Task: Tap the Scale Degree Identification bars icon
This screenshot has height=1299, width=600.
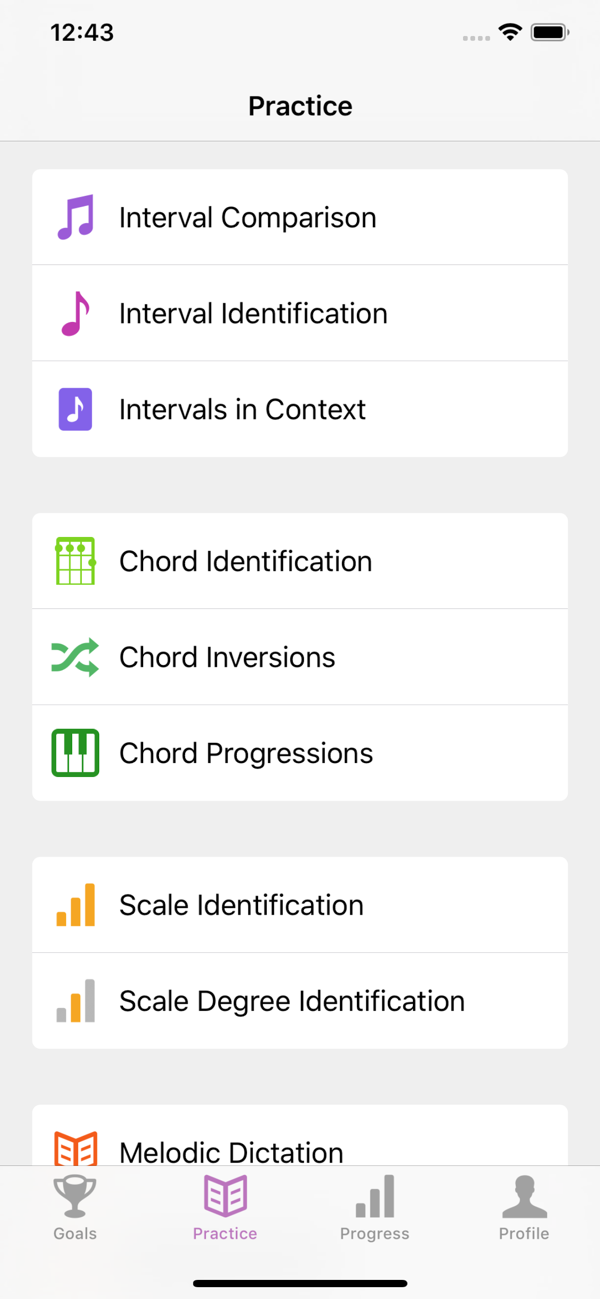Action: coord(75,1001)
